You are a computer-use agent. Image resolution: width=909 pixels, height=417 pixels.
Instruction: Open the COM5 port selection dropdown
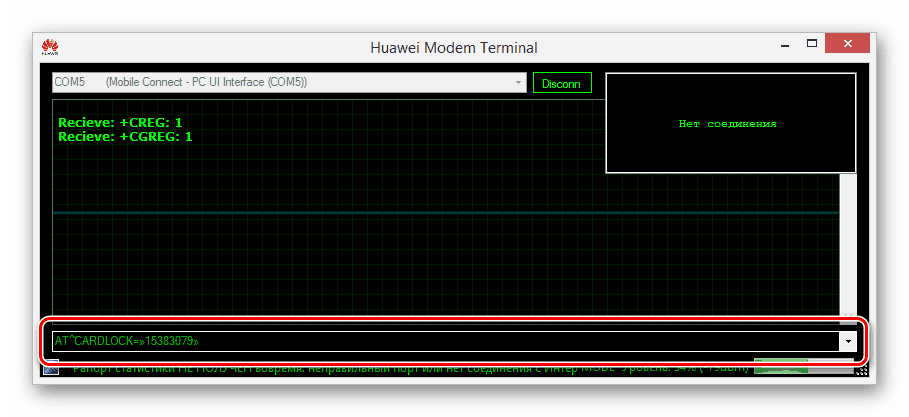(289, 82)
